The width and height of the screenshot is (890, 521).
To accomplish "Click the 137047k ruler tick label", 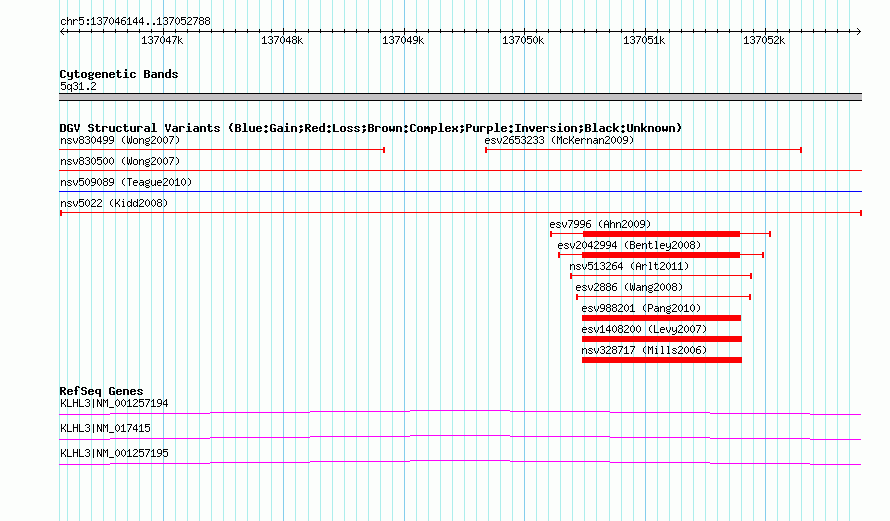I will (x=162, y=40).
